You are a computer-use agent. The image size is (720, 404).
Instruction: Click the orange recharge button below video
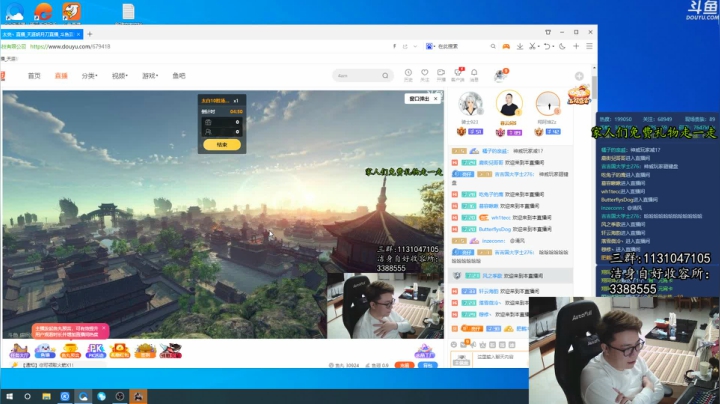point(404,365)
